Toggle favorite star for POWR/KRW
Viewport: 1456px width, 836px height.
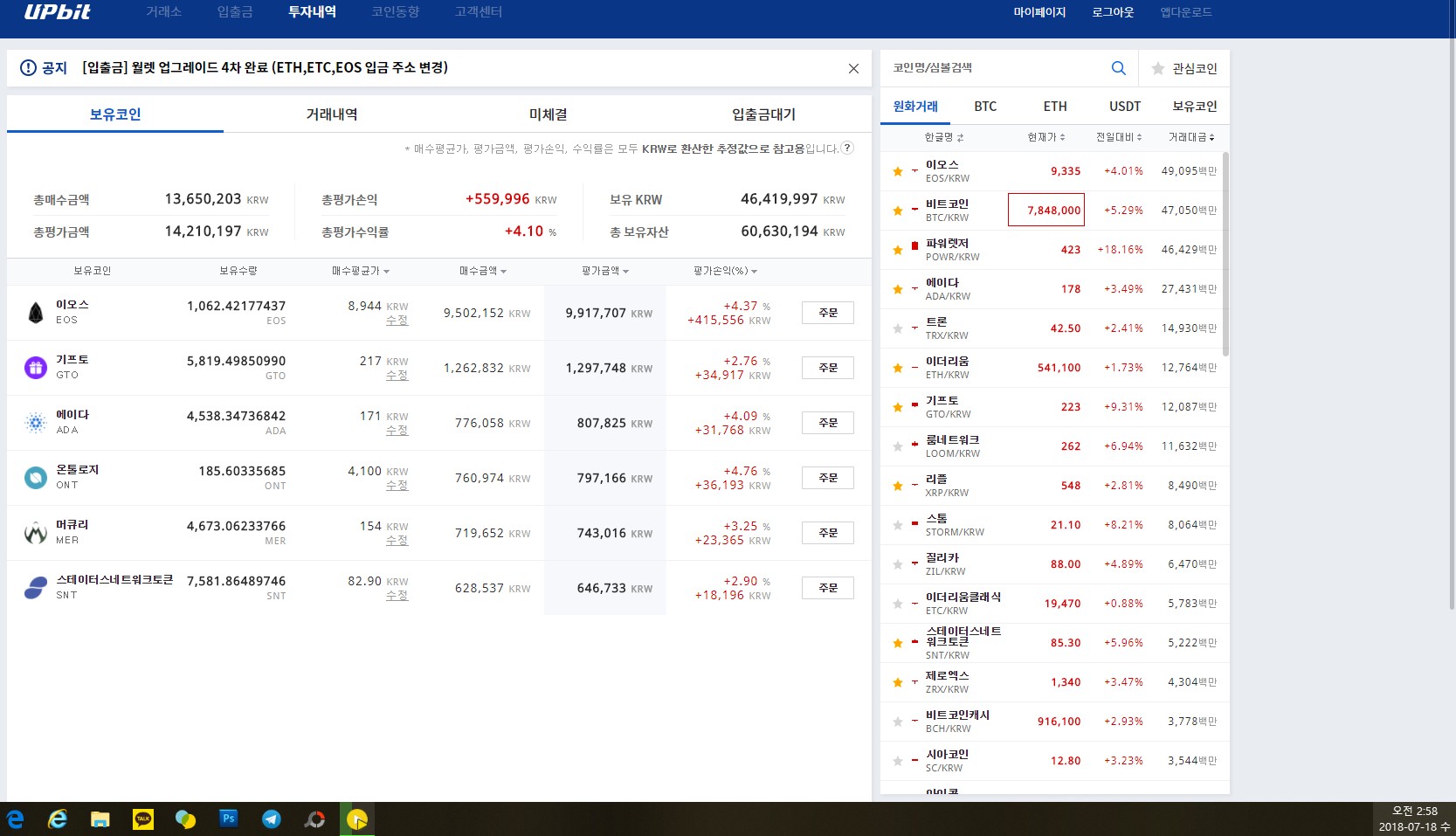(x=898, y=250)
